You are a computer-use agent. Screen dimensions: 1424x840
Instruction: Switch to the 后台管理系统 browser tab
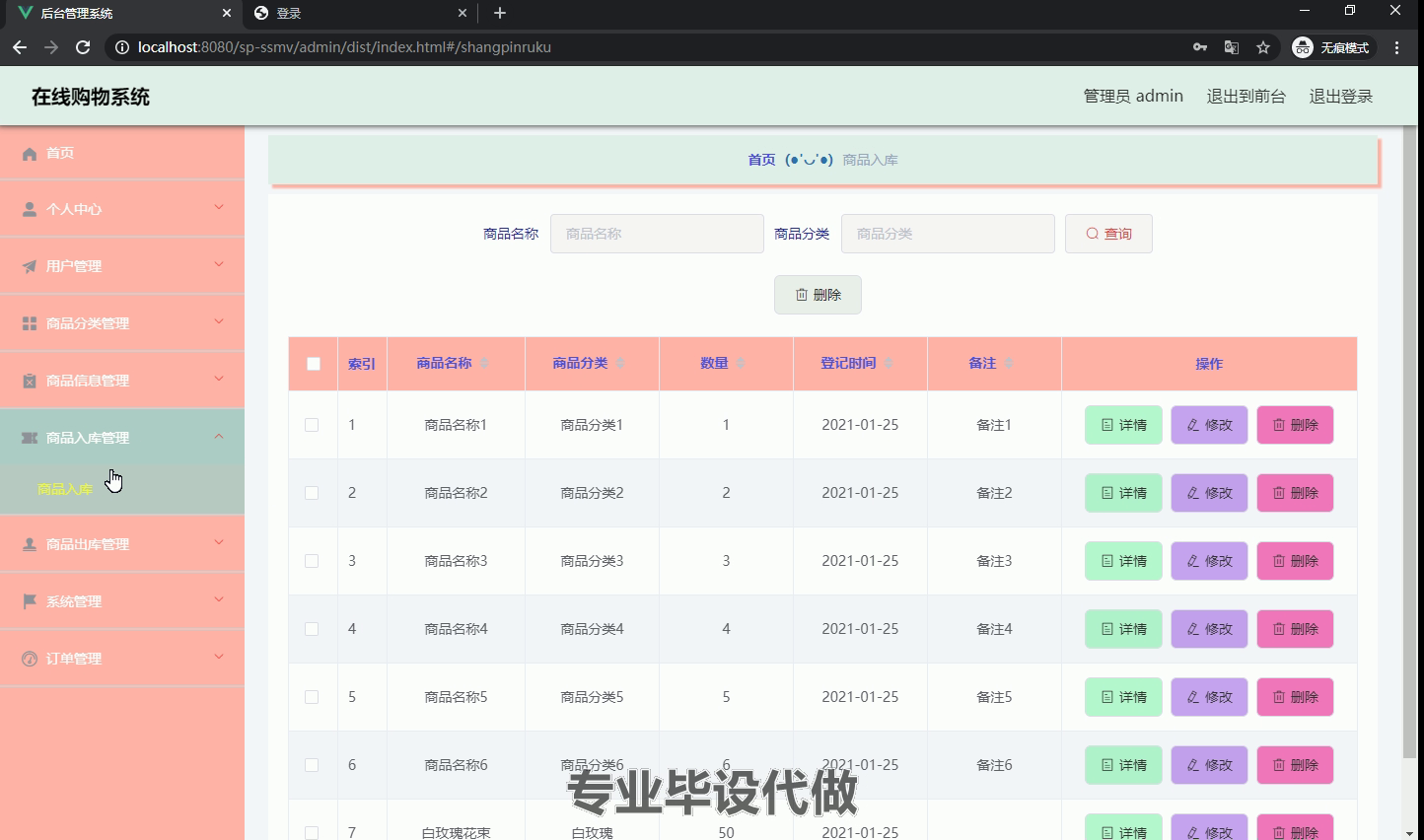pos(123,13)
